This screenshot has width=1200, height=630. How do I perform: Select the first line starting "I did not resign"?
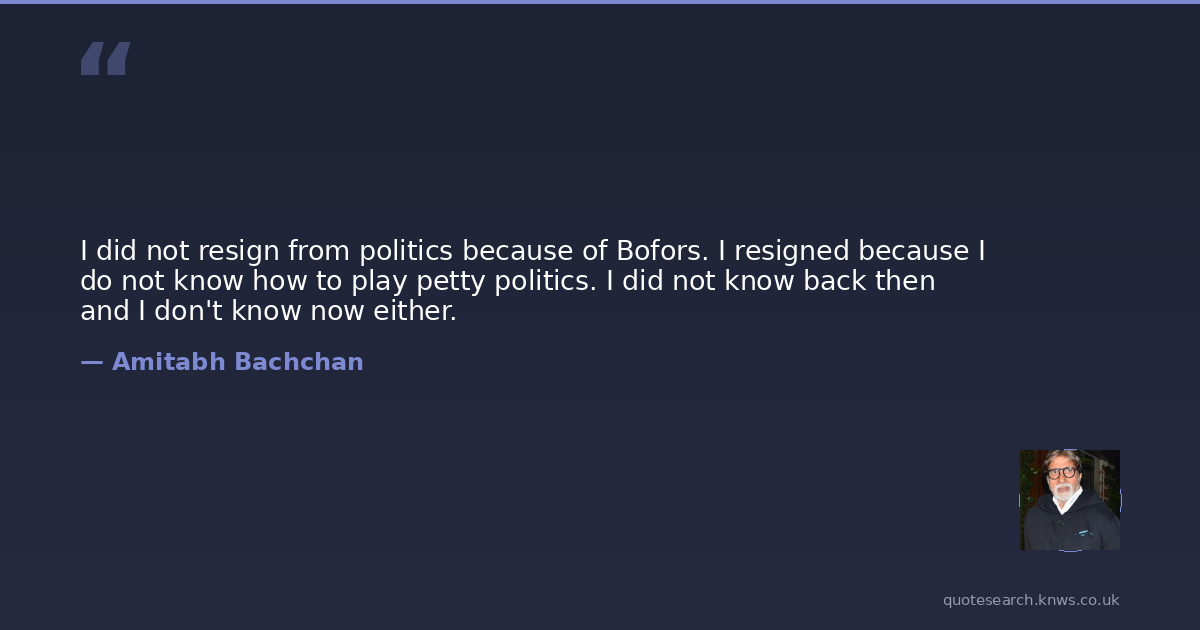(532, 251)
